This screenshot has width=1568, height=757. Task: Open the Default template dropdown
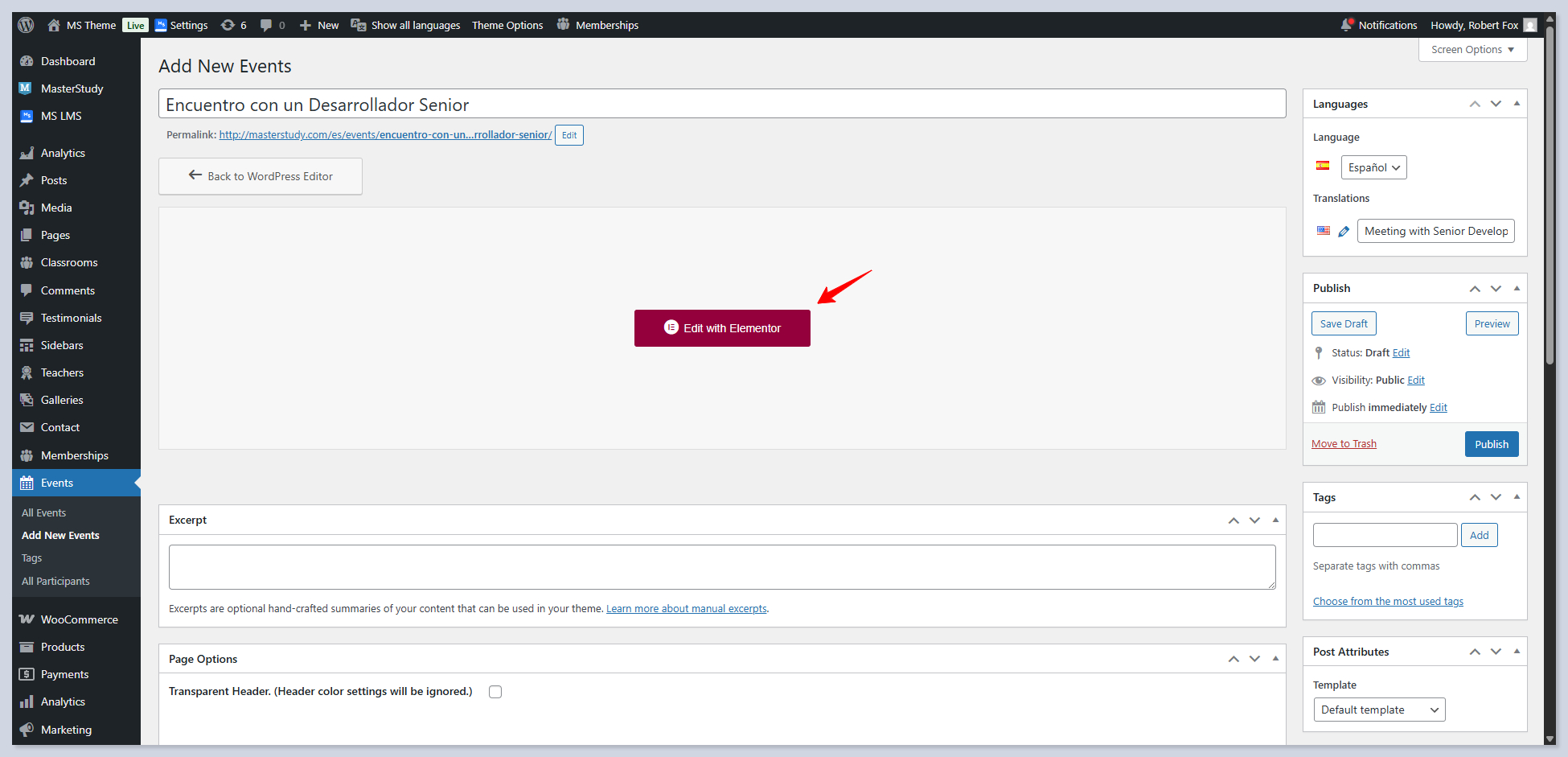pyautogui.click(x=1378, y=710)
